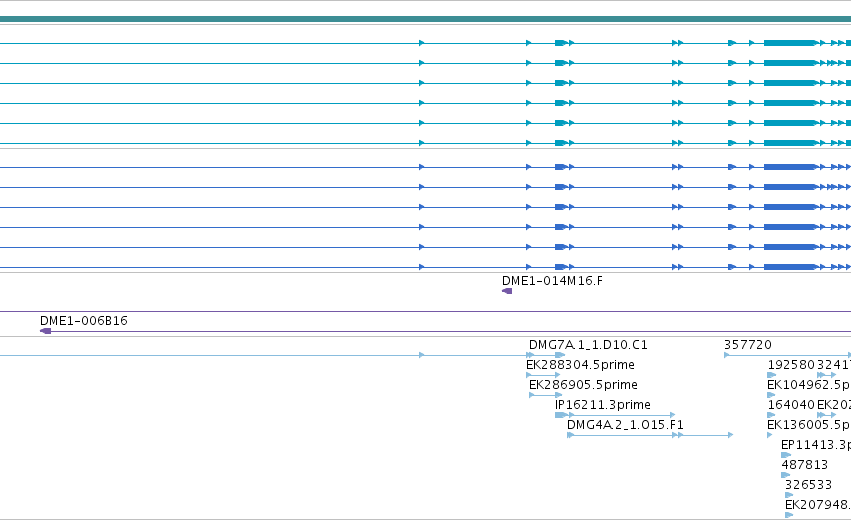Click the small arrow glyph beneath 487813
The height and width of the screenshot is (520, 851).
785,475
